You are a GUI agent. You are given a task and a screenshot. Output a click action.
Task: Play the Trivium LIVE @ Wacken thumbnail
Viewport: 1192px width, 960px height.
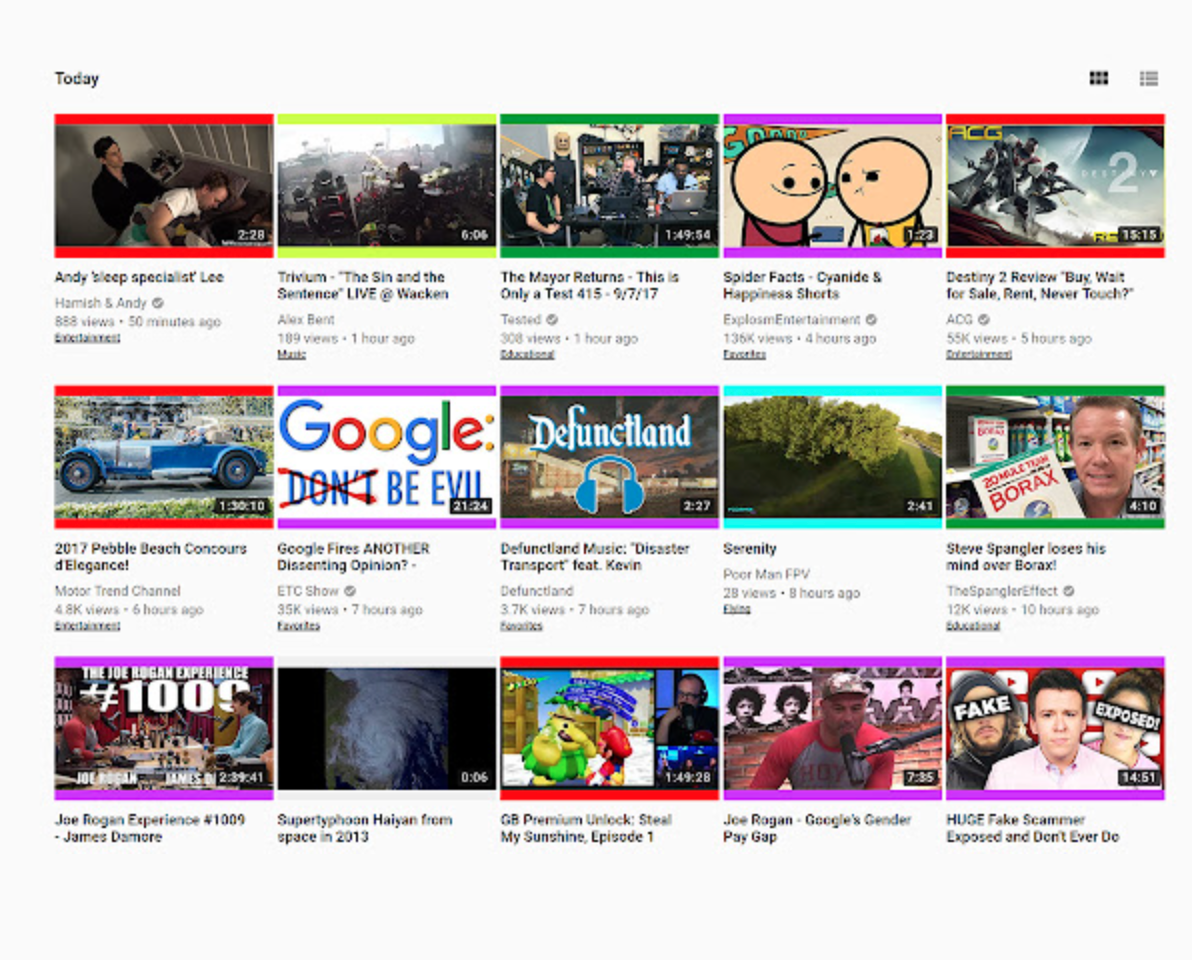point(386,185)
